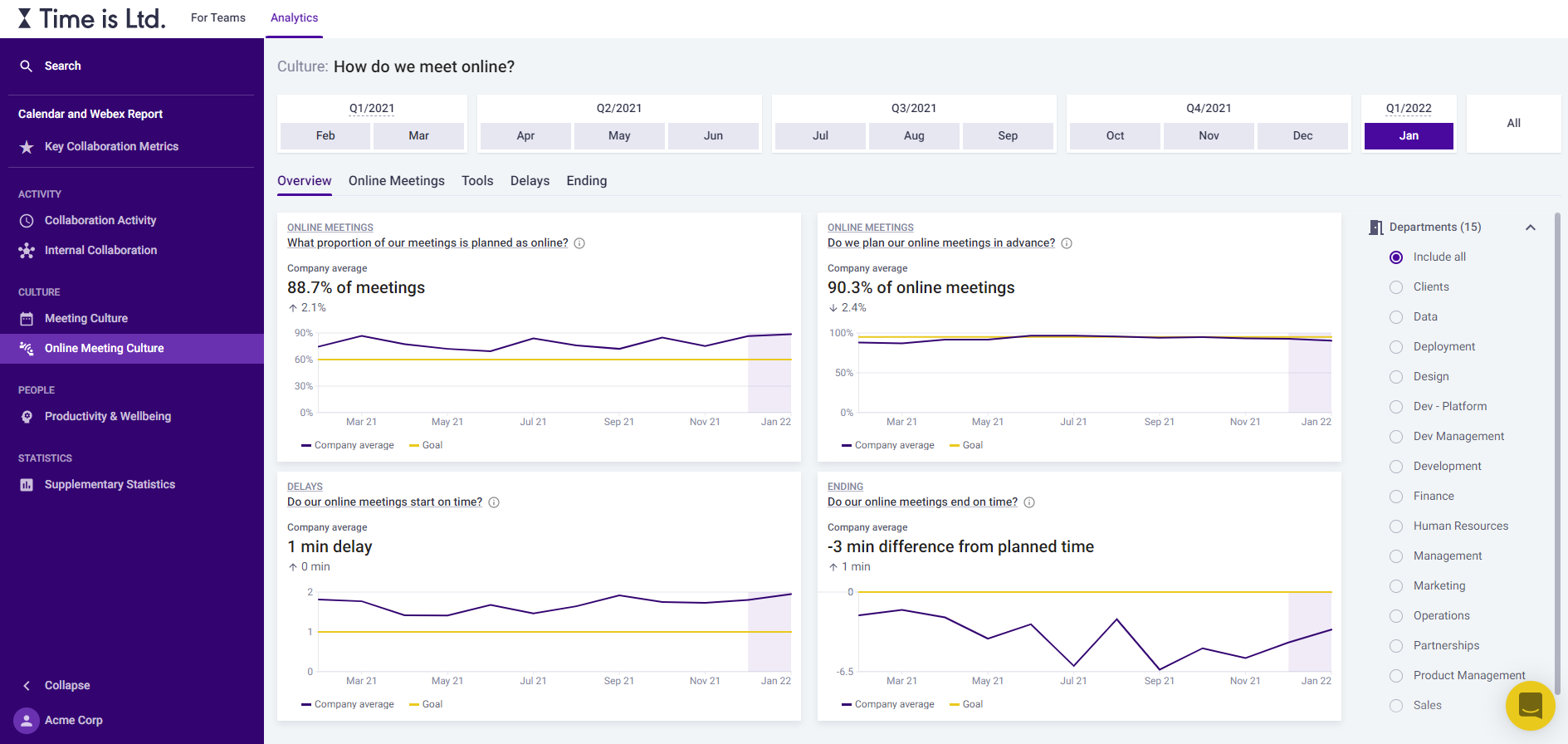Click the Time is Ltd. hourglass logo
1568x744 pixels.
(25, 18)
